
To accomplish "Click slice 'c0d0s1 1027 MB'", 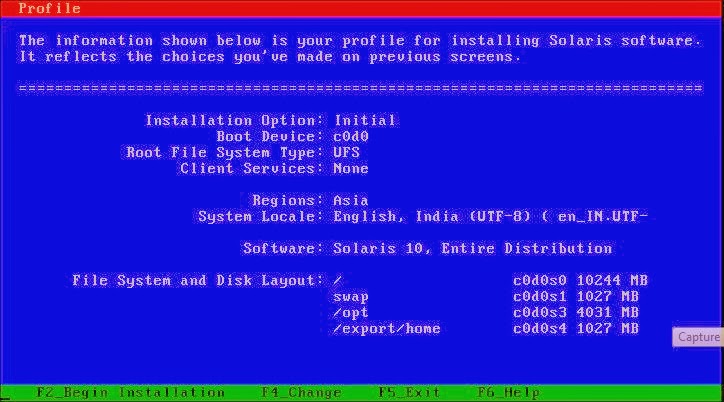I will coord(576,297).
